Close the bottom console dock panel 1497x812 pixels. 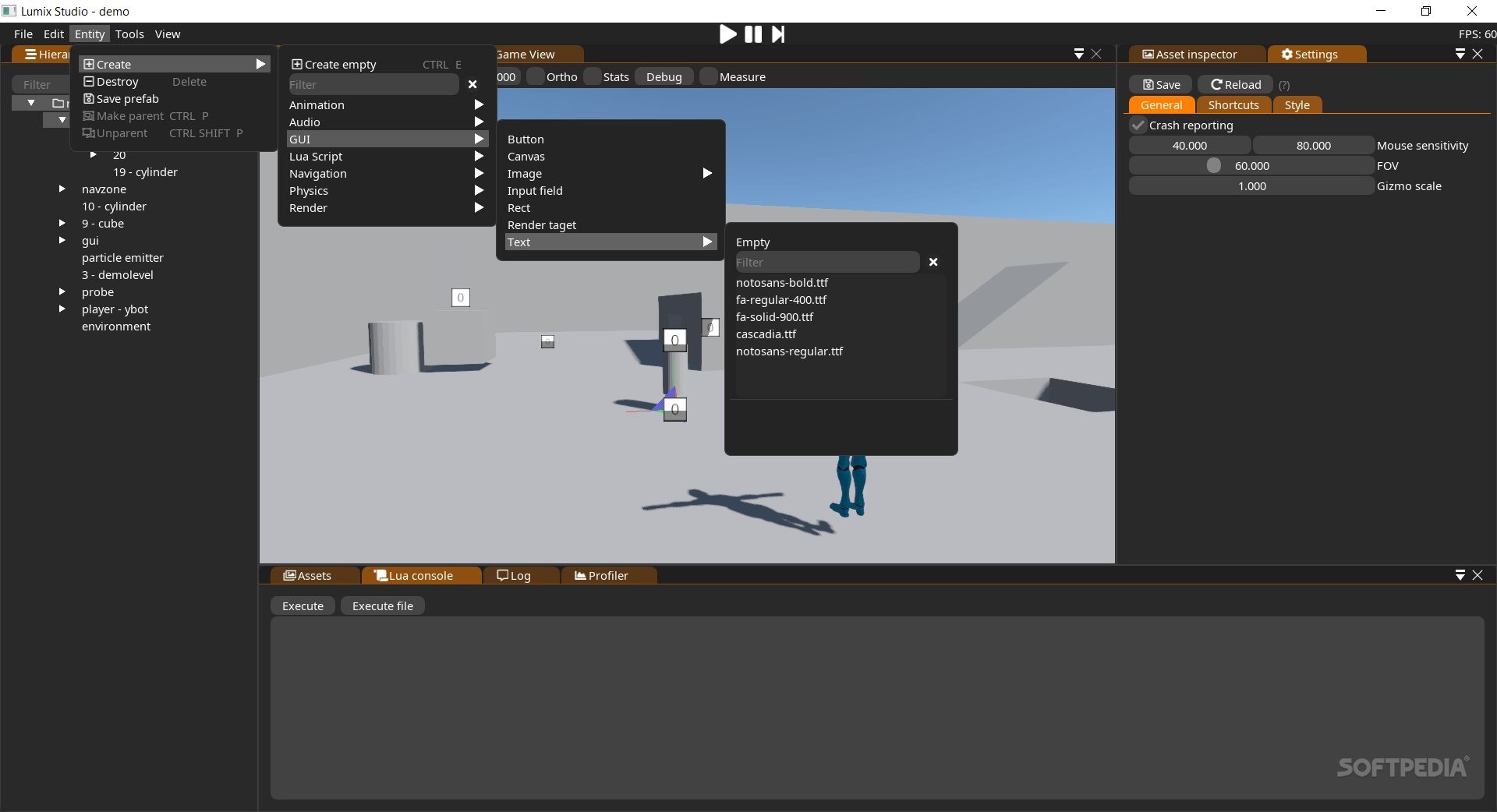(1478, 575)
